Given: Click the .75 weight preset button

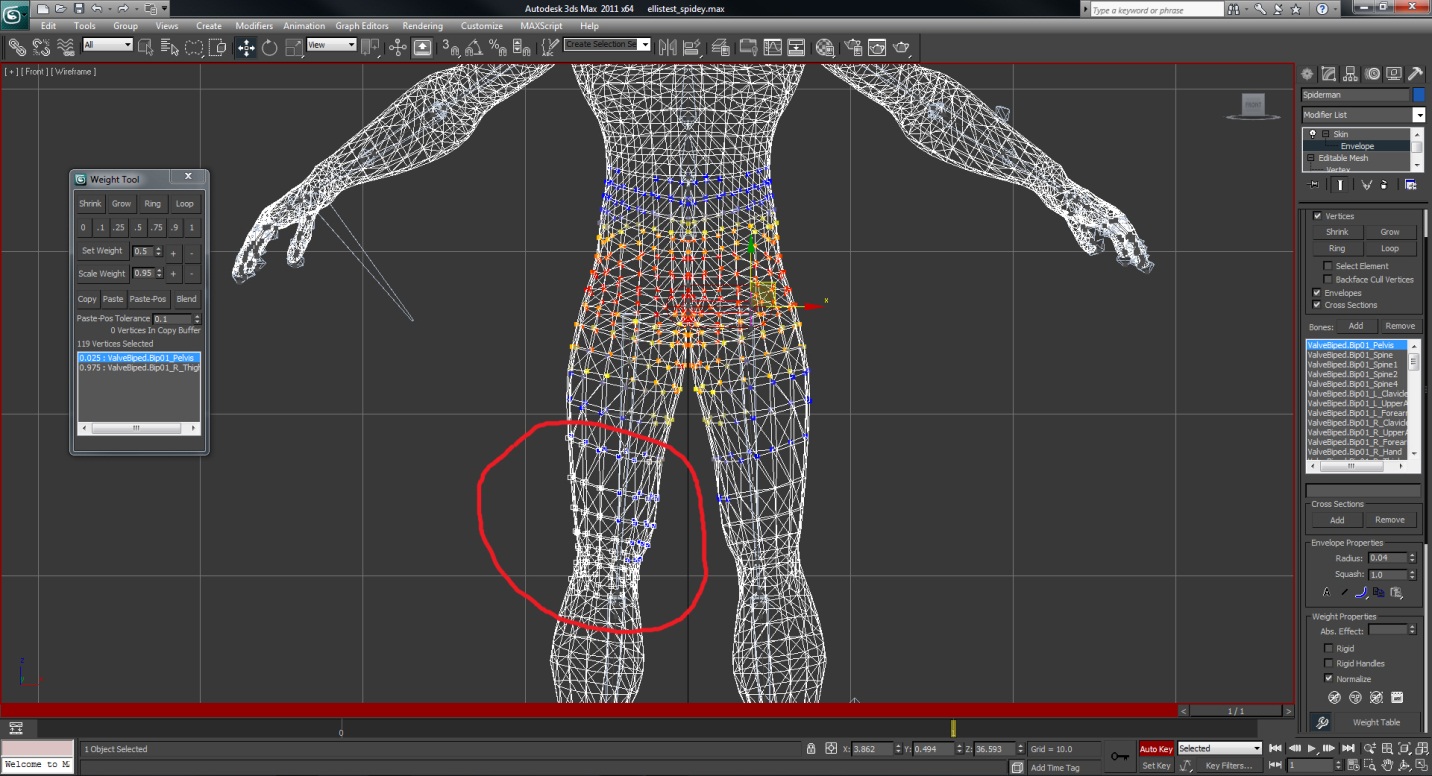Looking at the screenshot, I should pos(156,228).
